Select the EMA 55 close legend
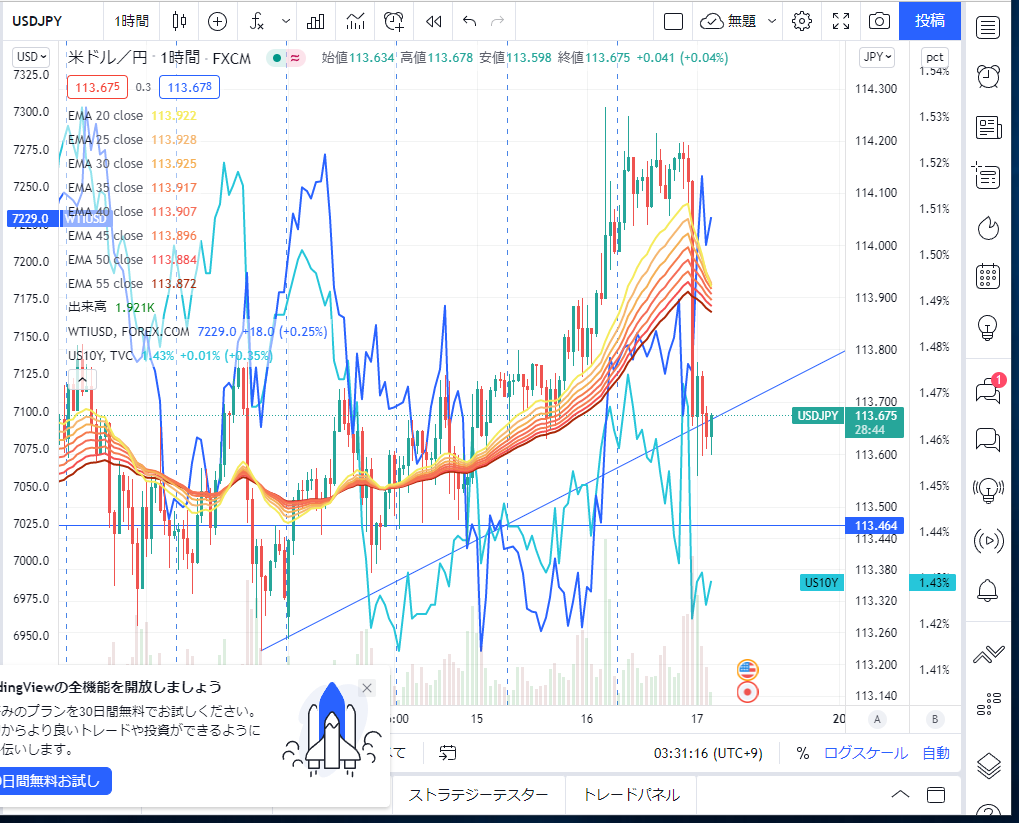The image size is (1019, 823). 105,283
